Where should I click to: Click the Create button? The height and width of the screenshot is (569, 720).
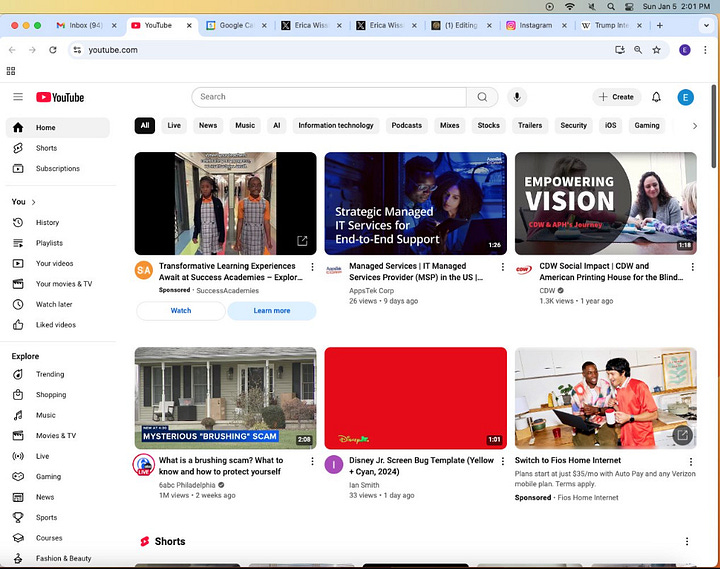(x=617, y=97)
